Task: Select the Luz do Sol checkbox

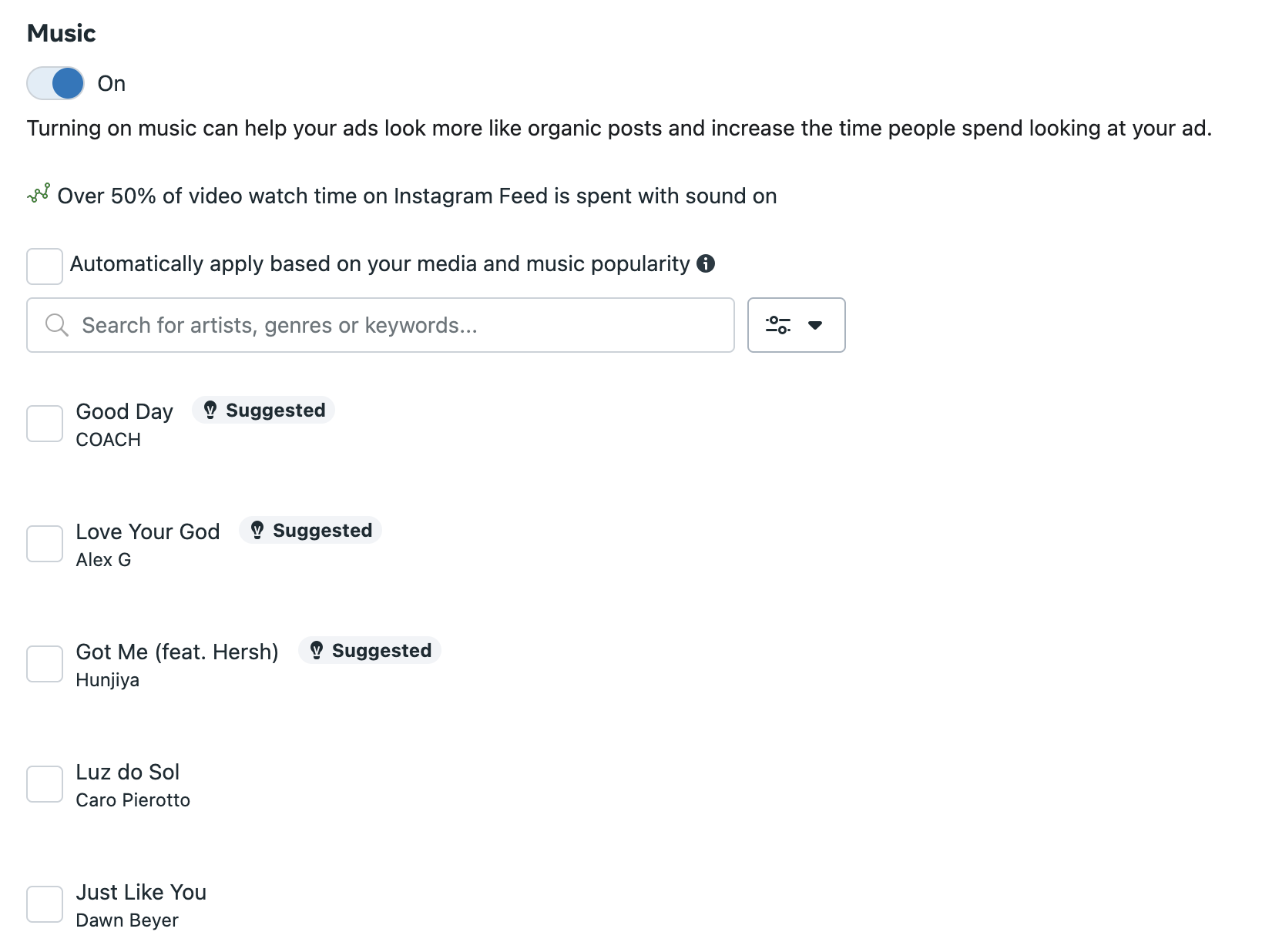Action: coord(45,784)
